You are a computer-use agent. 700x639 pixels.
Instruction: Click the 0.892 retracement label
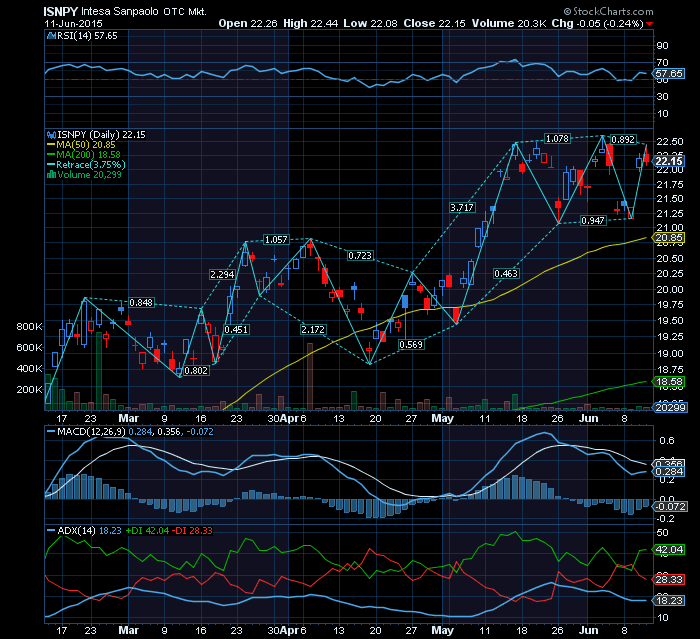click(x=623, y=139)
